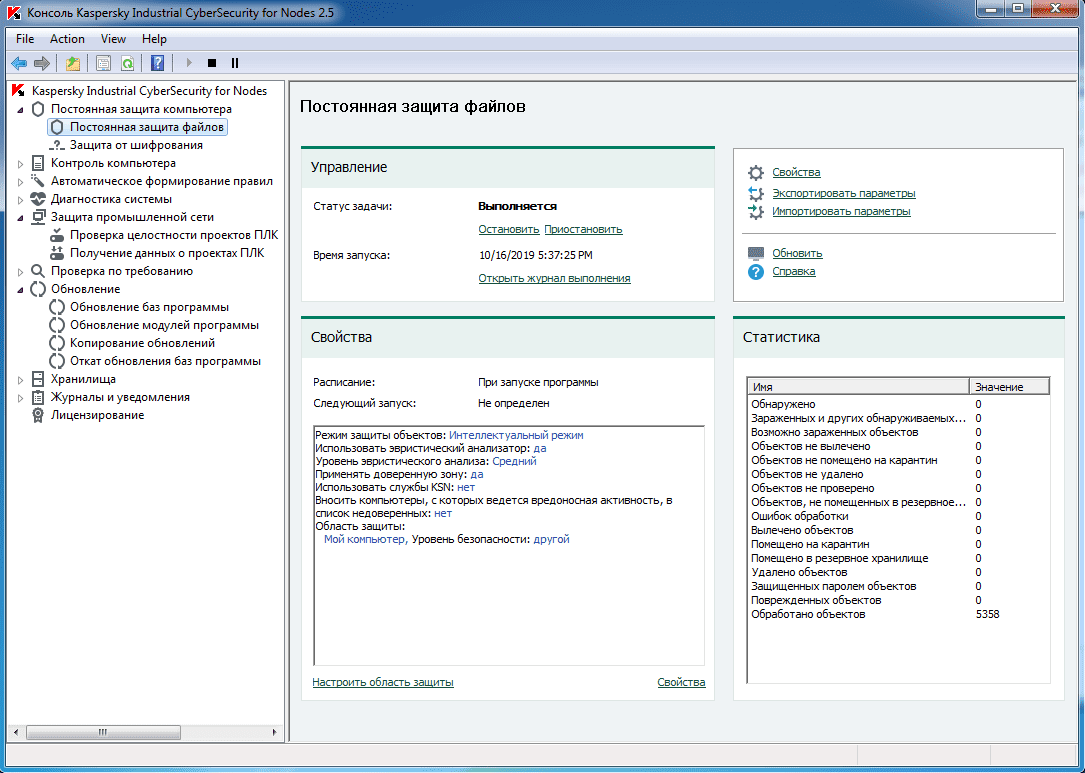Click the magnifier icon of Проверка по требованию

coord(38,271)
